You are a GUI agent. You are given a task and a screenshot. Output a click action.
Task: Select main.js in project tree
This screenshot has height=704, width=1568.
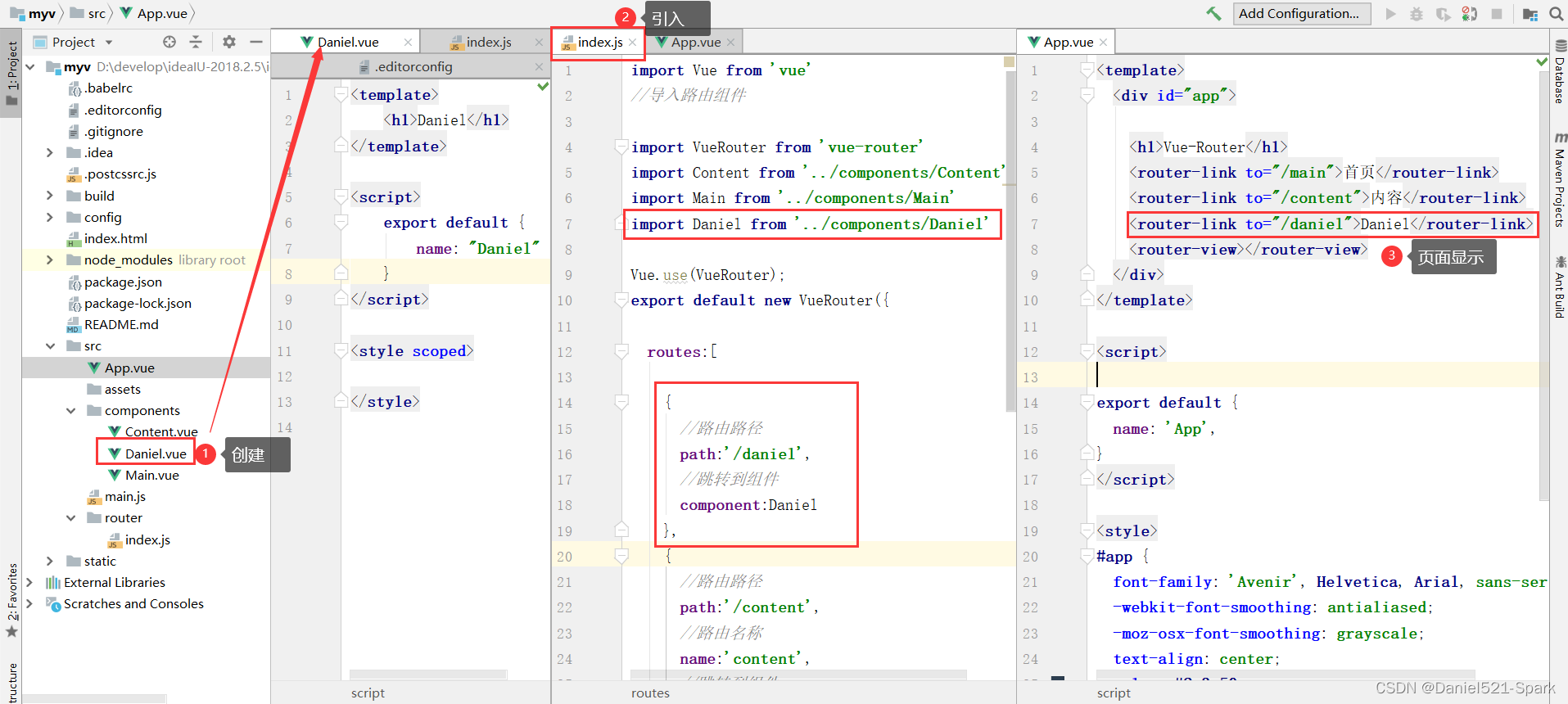(x=125, y=496)
